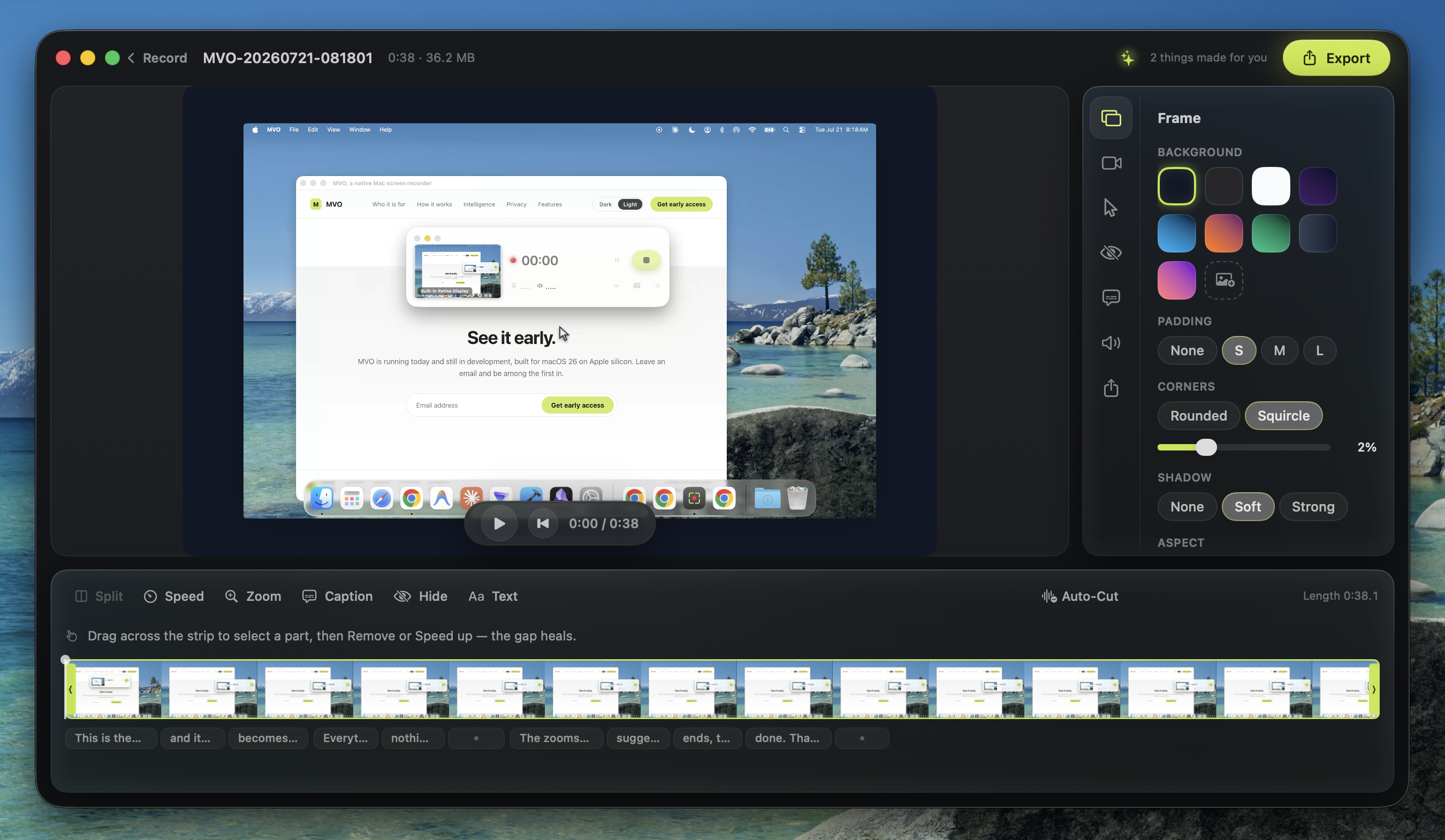Select Strong shadow option
The width and height of the screenshot is (1445, 840).
point(1312,507)
